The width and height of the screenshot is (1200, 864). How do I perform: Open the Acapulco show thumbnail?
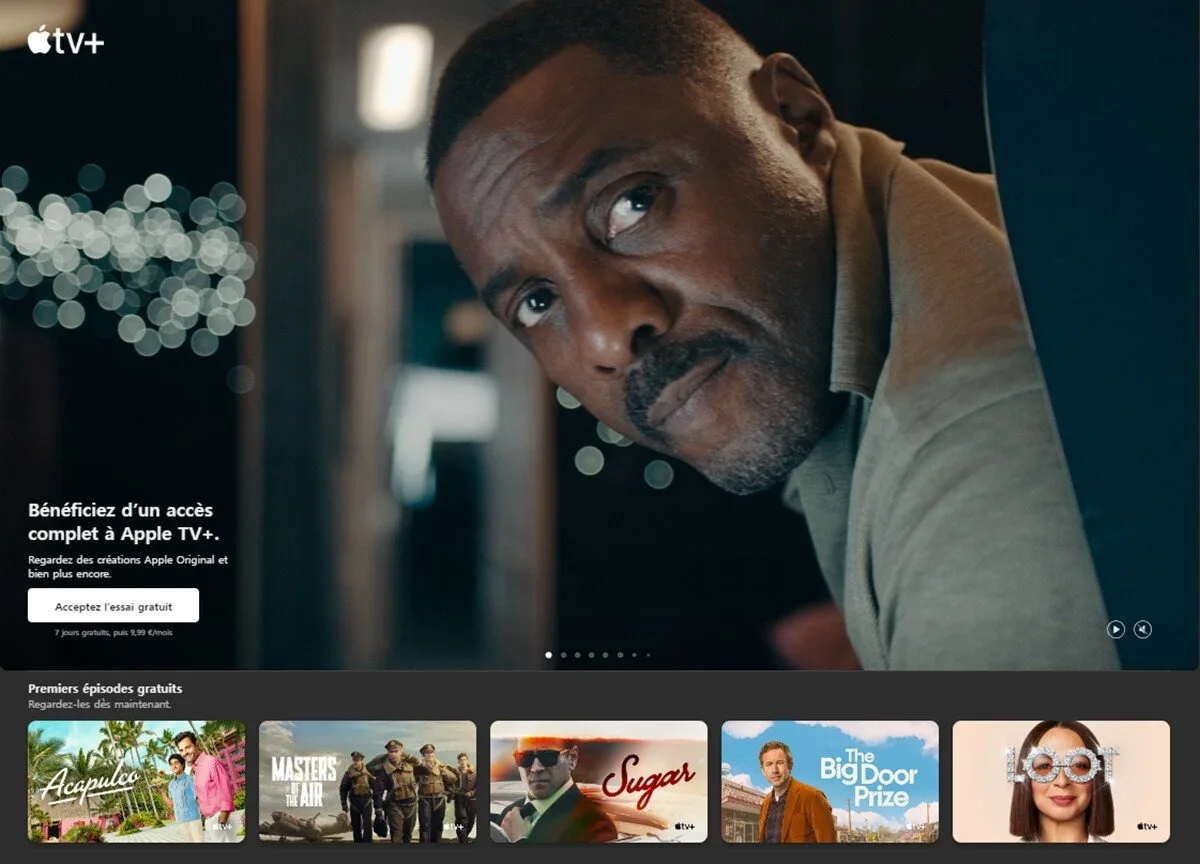click(x=136, y=781)
